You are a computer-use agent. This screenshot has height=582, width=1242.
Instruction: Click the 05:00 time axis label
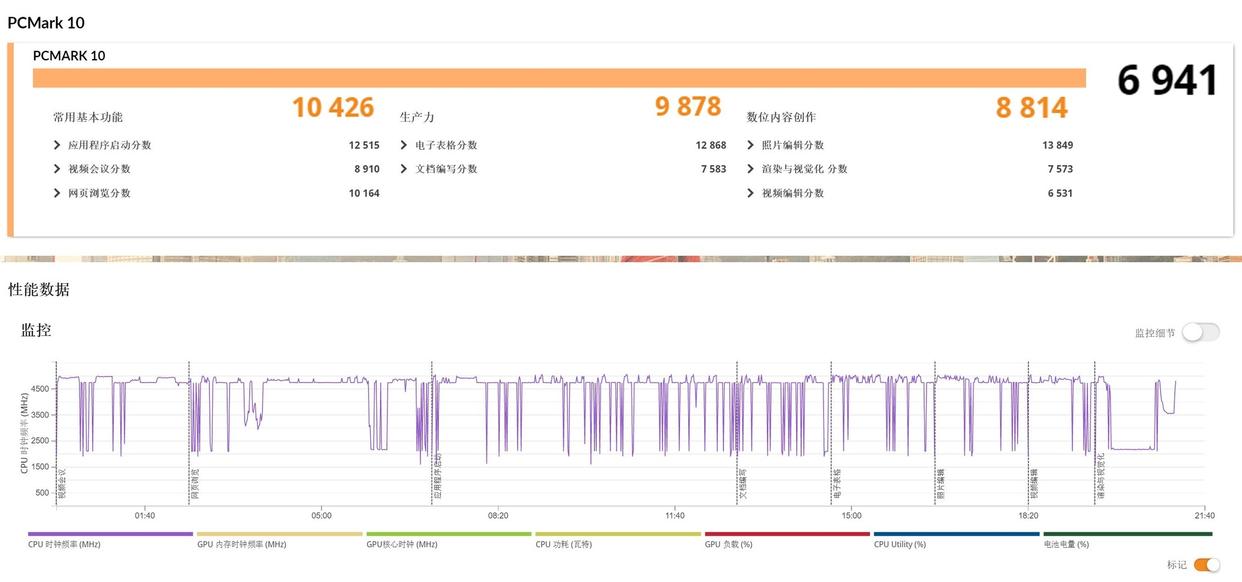321,516
